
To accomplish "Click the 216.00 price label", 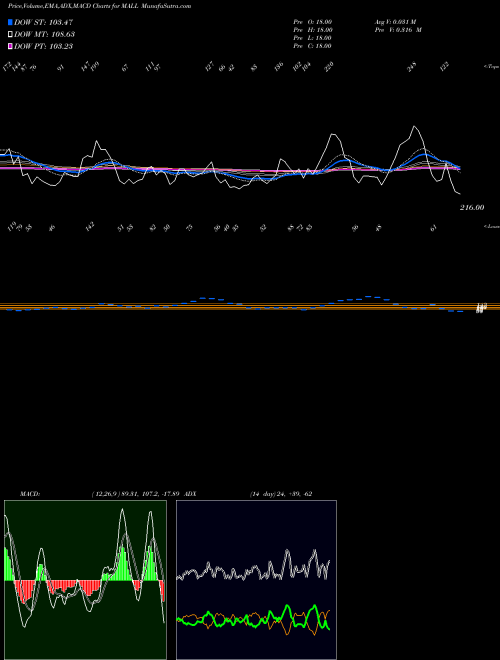I will [x=472, y=208].
